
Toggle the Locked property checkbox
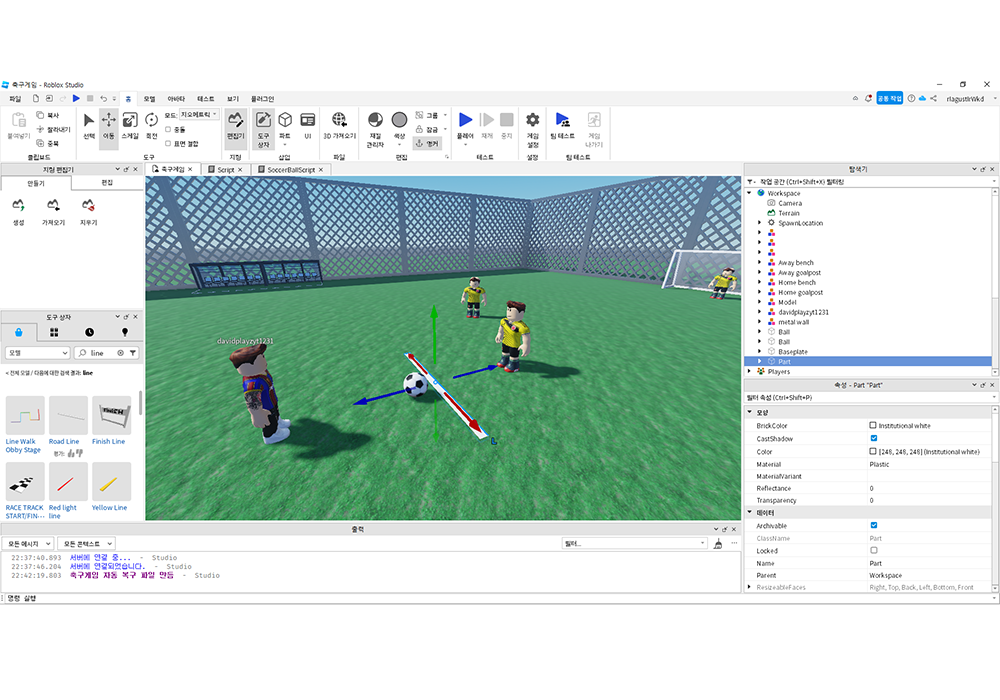click(x=874, y=550)
